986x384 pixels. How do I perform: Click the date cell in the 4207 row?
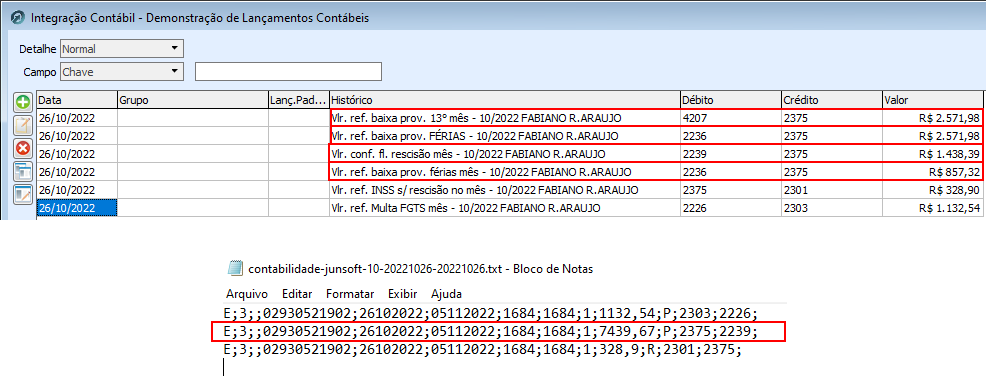pos(77,118)
